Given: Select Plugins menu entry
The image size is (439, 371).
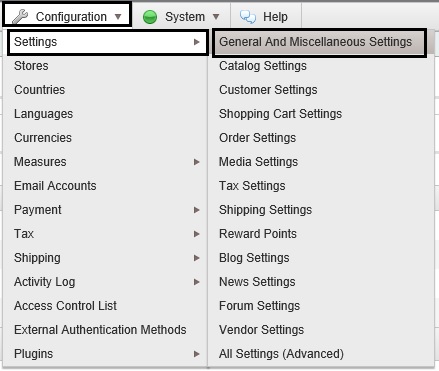Looking at the screenshot, I should (x=105, y=354).
